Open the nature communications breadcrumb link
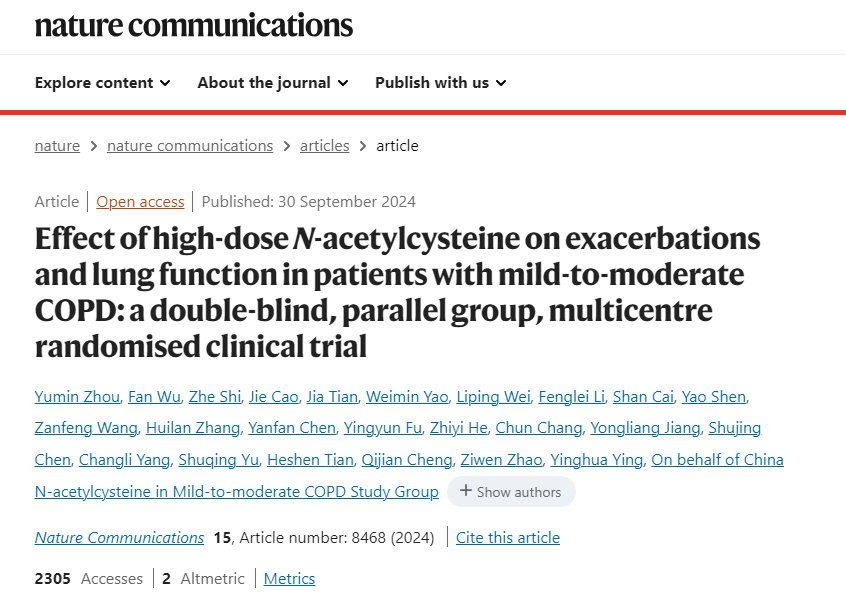 190,146
